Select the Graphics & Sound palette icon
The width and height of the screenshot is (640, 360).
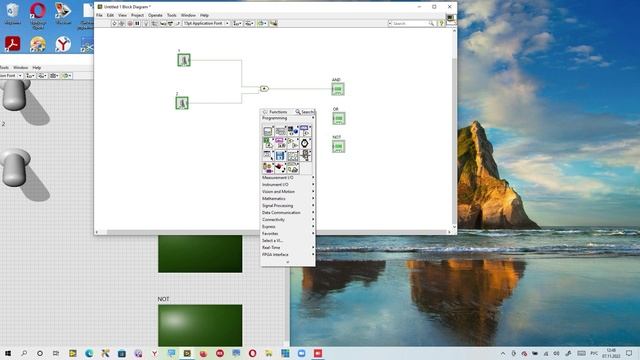coord(280,168)
